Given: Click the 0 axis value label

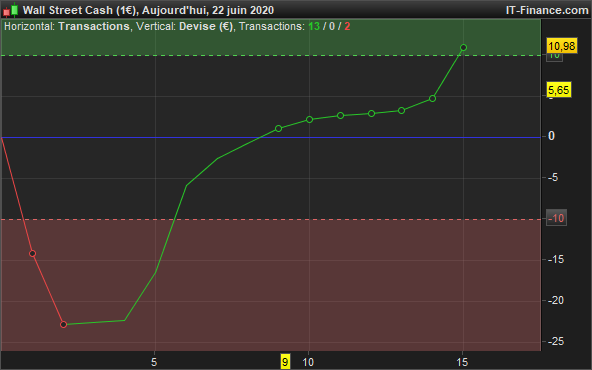Looking at the screenshot, I should click(551, 136).
